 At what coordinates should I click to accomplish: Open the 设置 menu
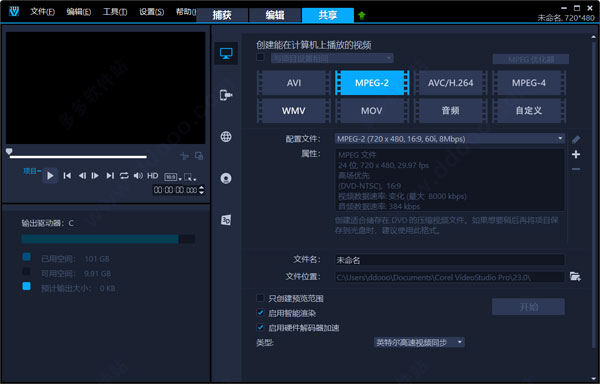[x=152, y=12]
